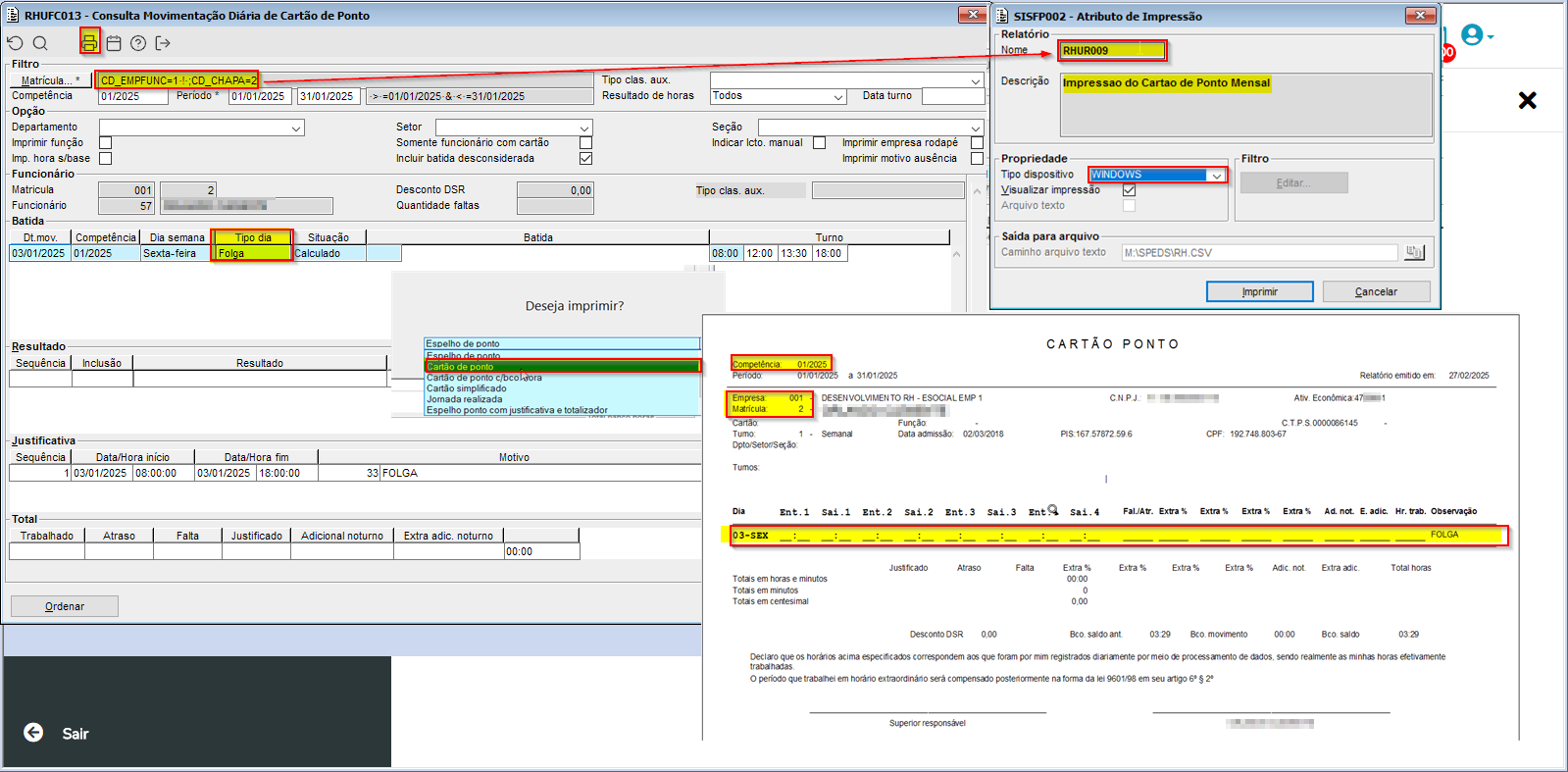Click the Turno 08:00 cell
Image resolution: width=1568 pixels, height=772 pixels.
(x=726, y=253)
